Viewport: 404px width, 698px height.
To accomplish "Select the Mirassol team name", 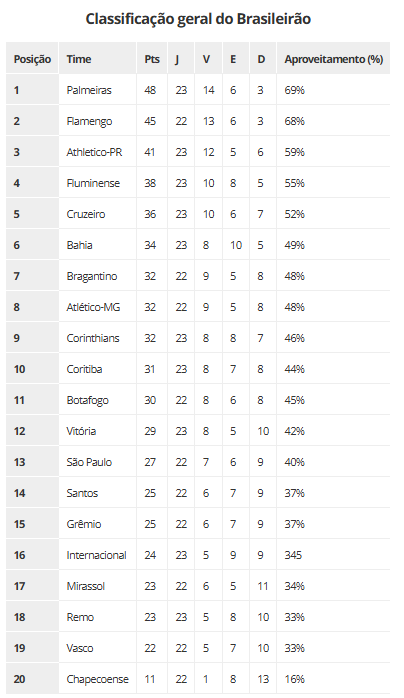I will [85, 586].
